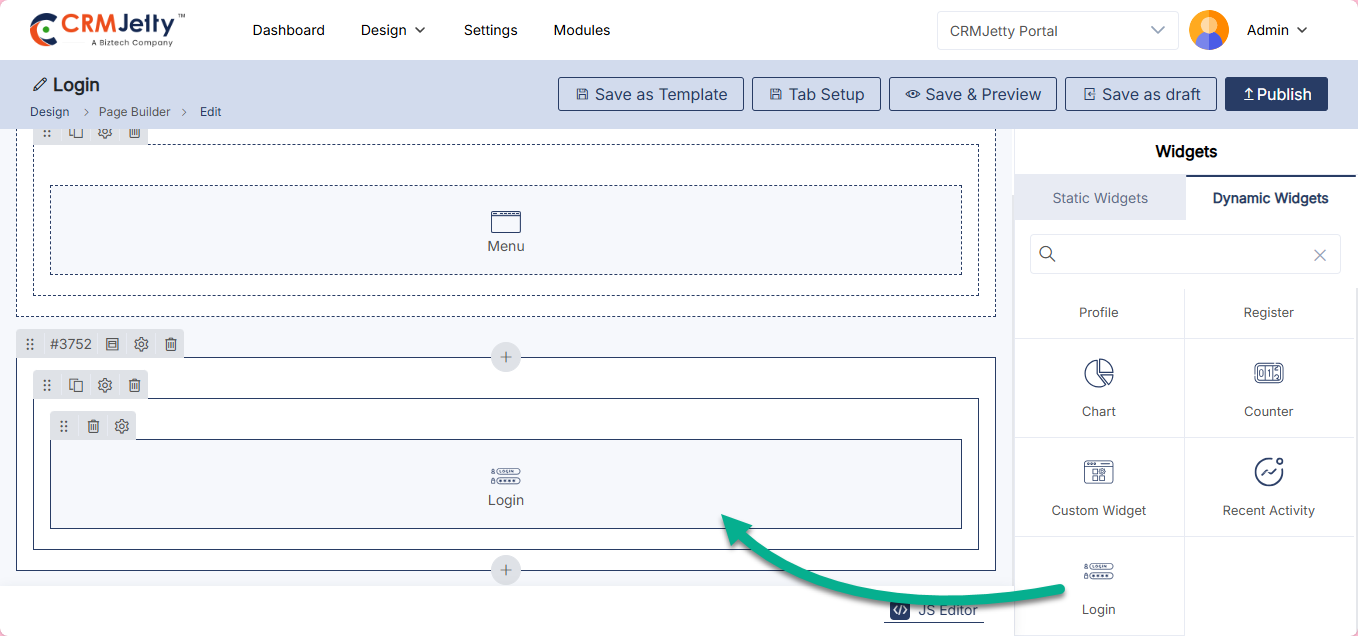Open settings gear of section #3752
The width and height of the screenshot is (1358, 636).
tap(141, 344)
